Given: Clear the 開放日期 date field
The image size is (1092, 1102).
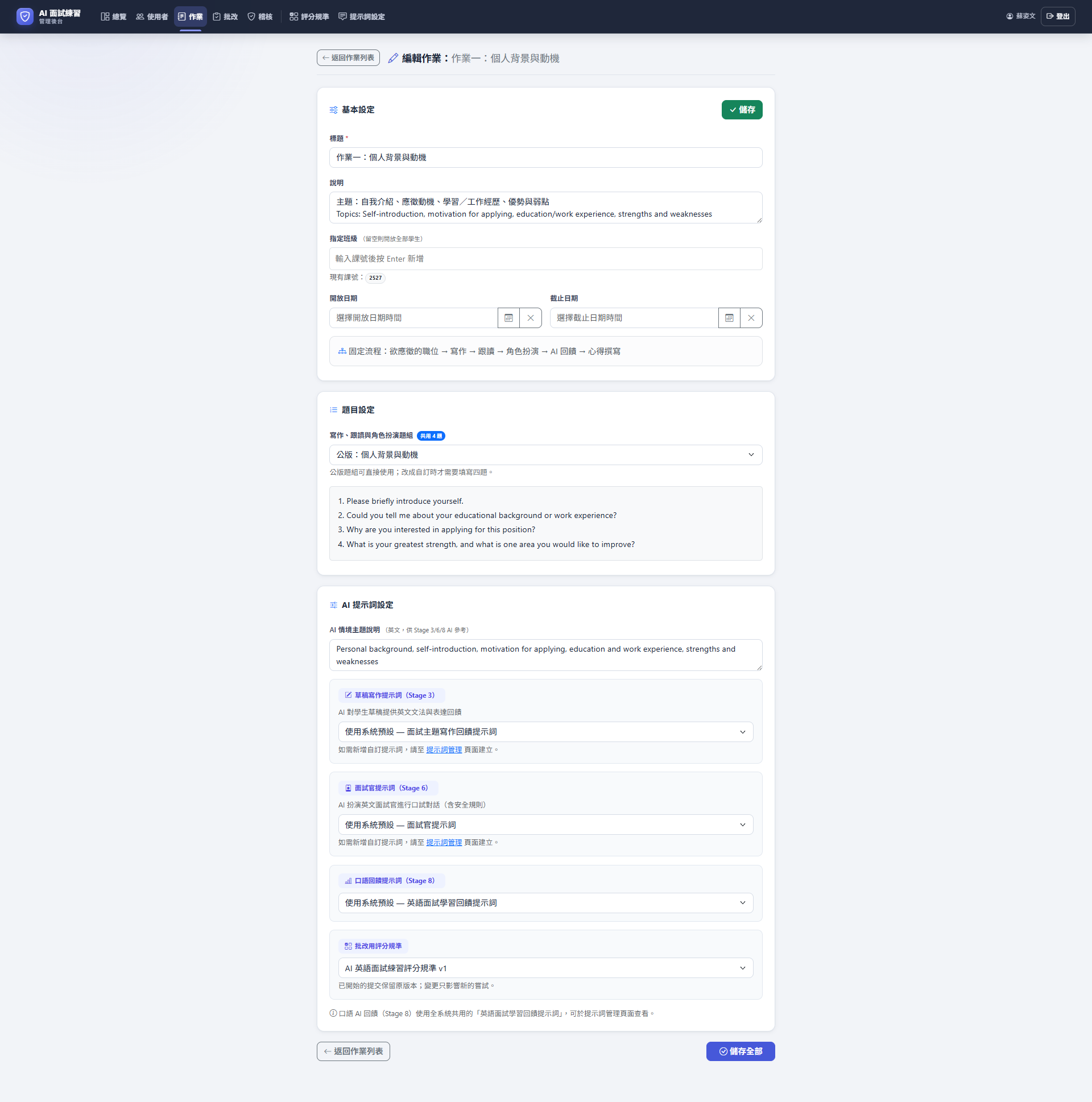Looking at the screenshot, I should 531,318.
